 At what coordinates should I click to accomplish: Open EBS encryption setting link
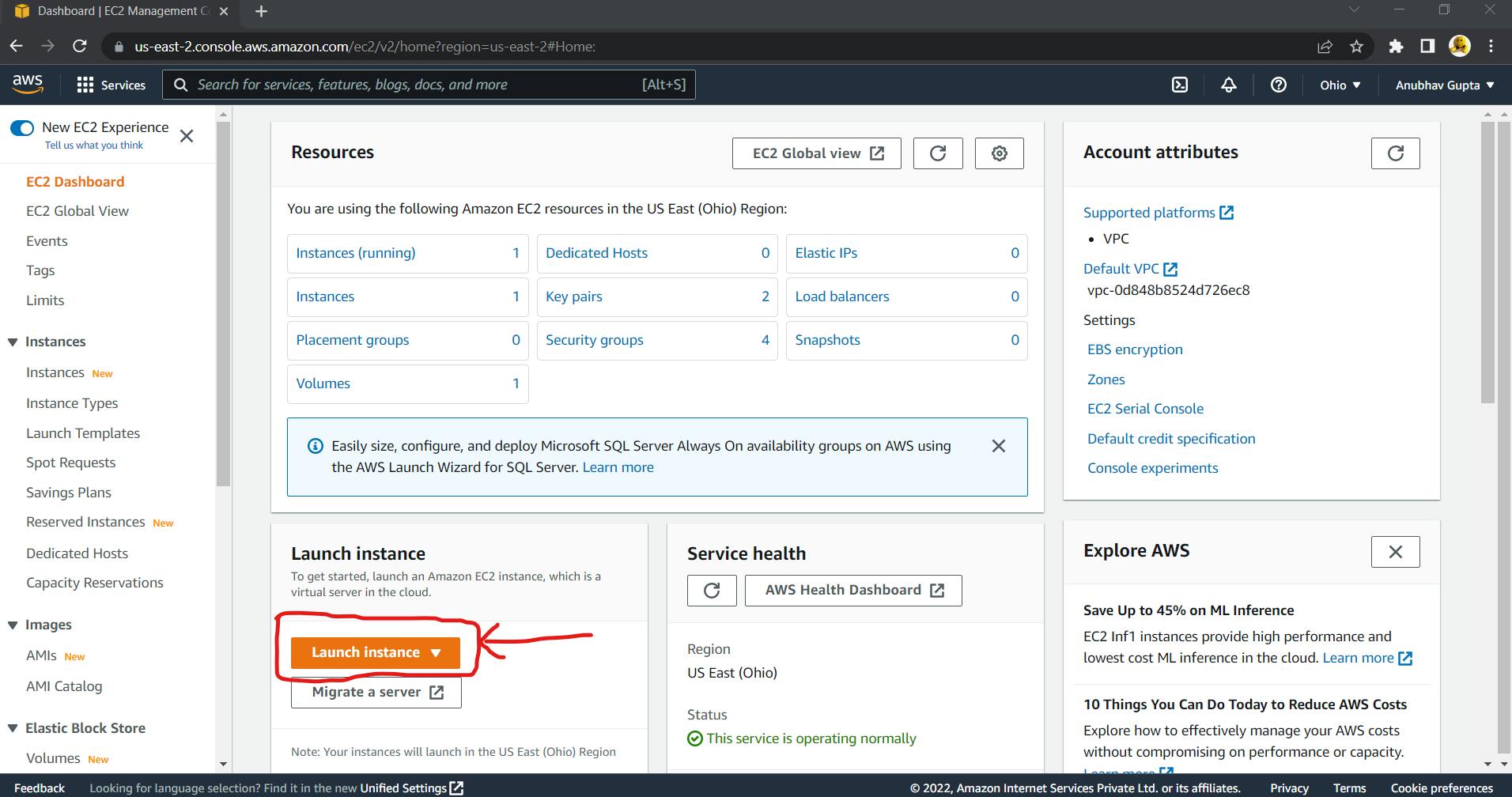point(1135,349)
